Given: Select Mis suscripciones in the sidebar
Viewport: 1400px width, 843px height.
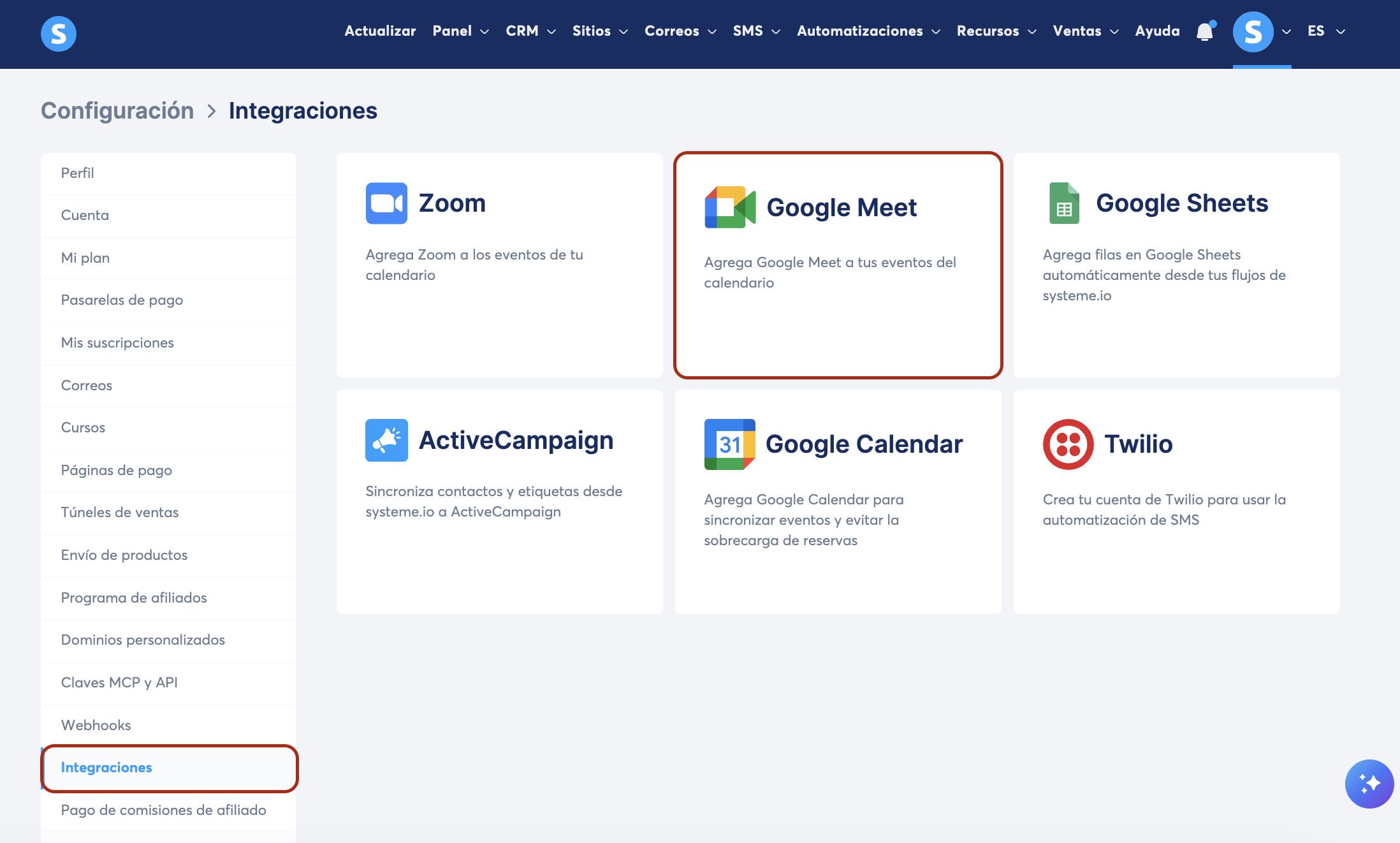Looking at the screenshot, I should (168, 343).
